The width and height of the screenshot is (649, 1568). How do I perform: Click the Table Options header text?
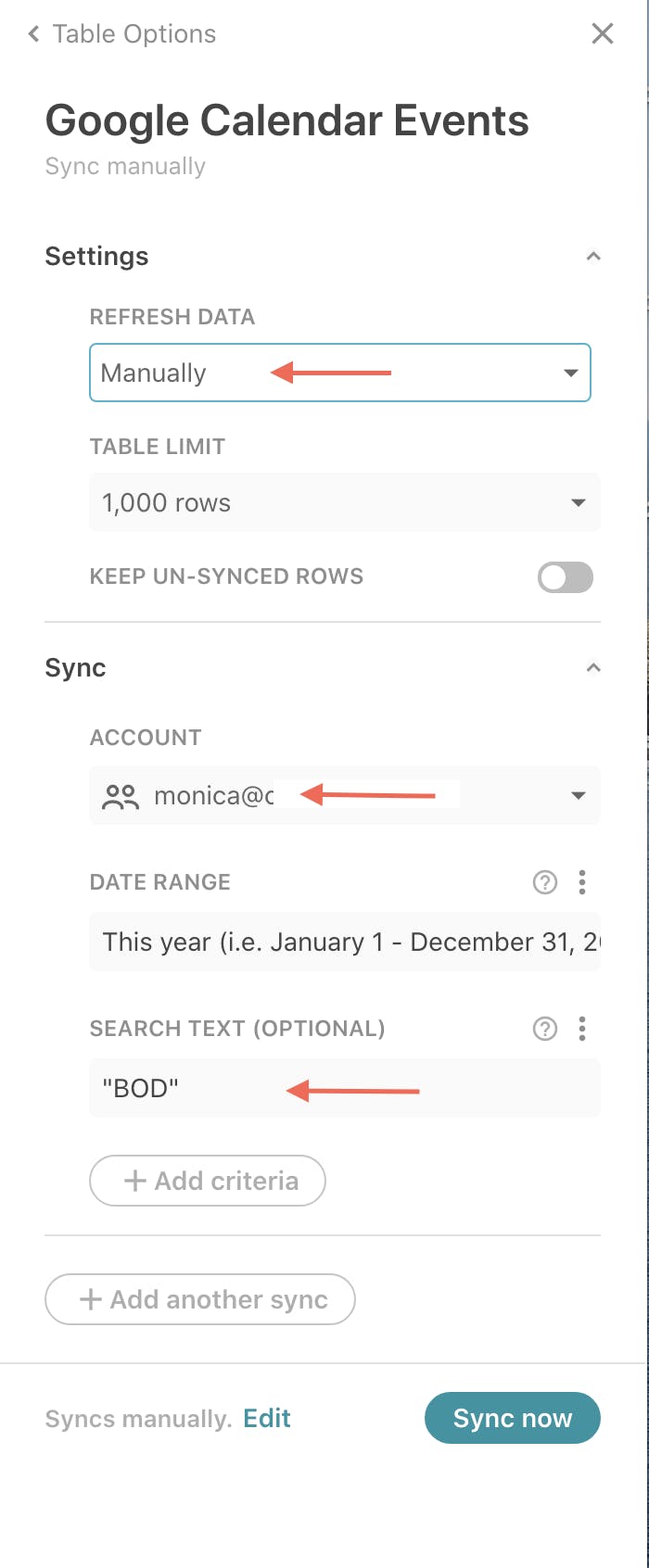(134, 34)
